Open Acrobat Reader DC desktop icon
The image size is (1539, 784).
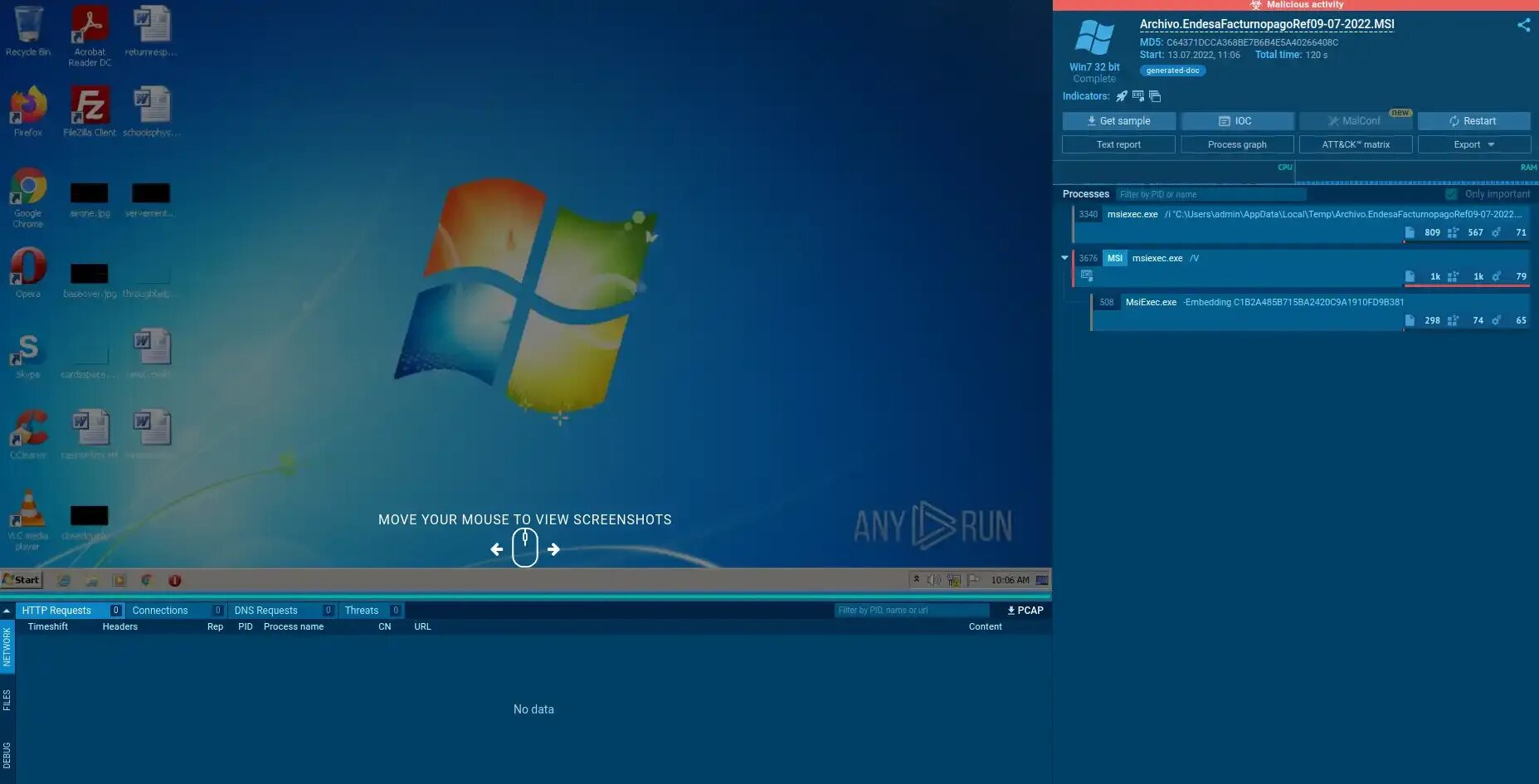click(x=90, y=36)
